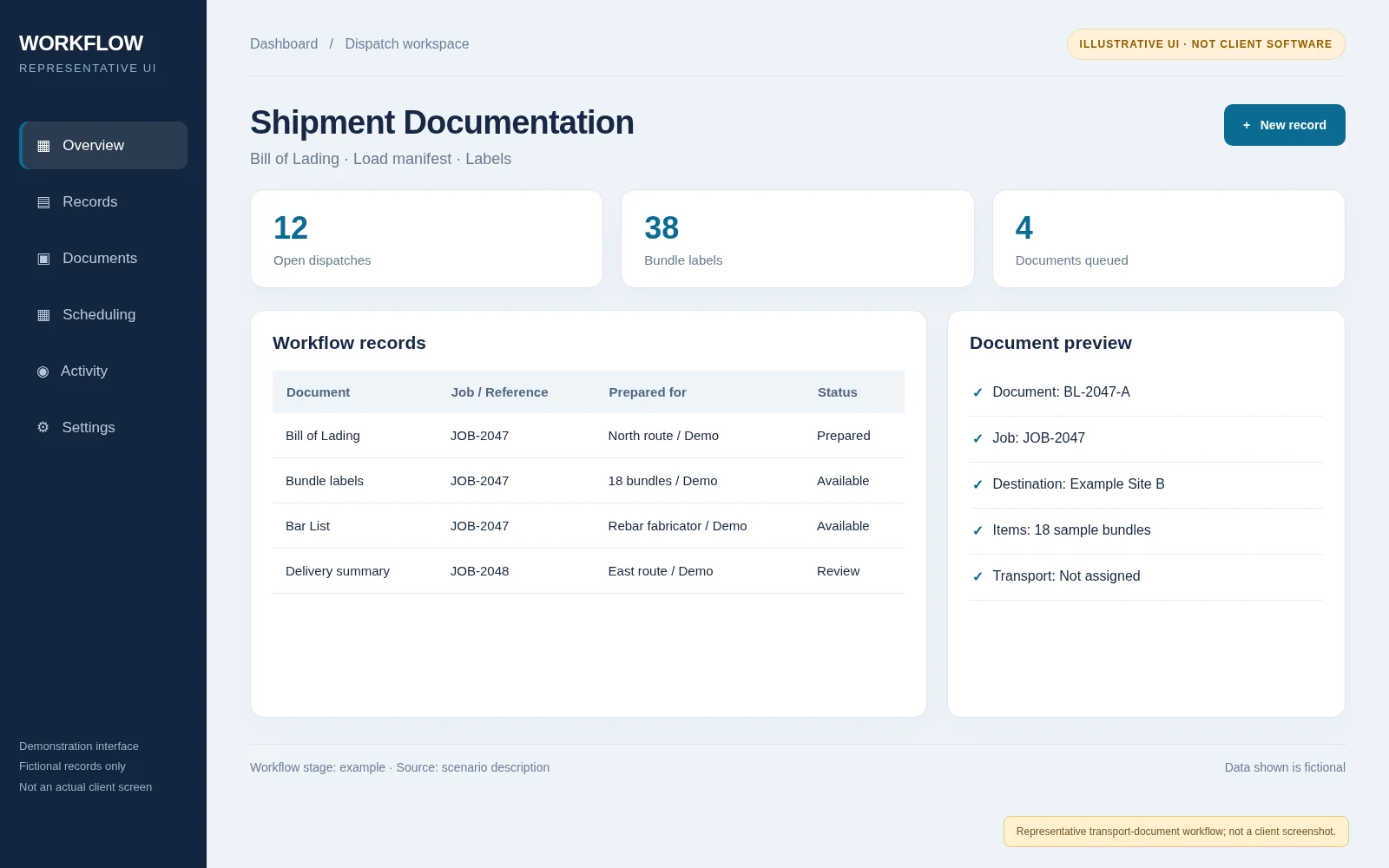Click Transport: Not assigned text

click(1066, 576)
